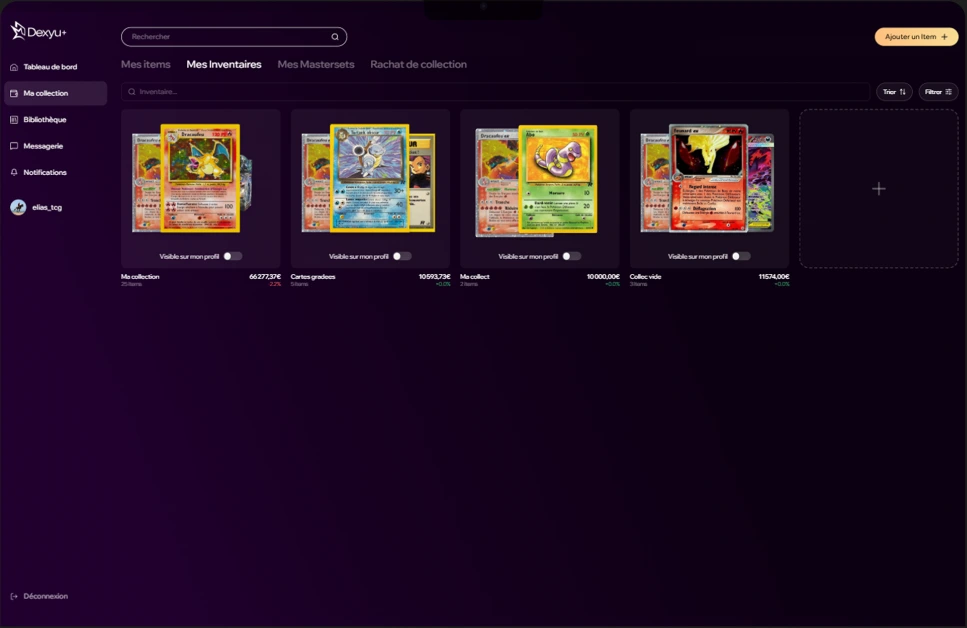Open Messagerie in the sidebar
This screenshot has width=967, height=628.
tap(56, 146)
